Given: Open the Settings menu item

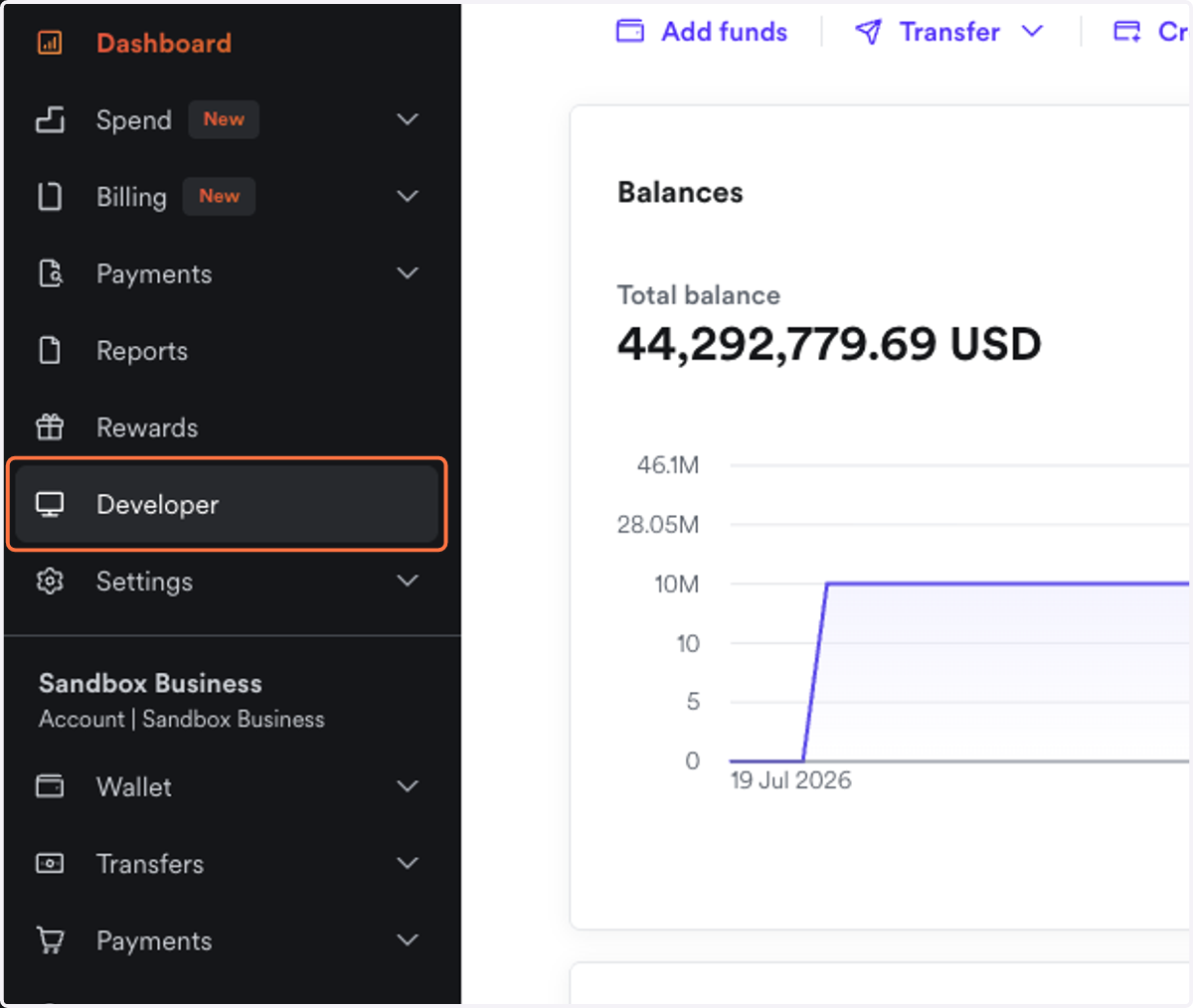Looking at the screenshot, I should pyautogui.click(x=144, y=582).
